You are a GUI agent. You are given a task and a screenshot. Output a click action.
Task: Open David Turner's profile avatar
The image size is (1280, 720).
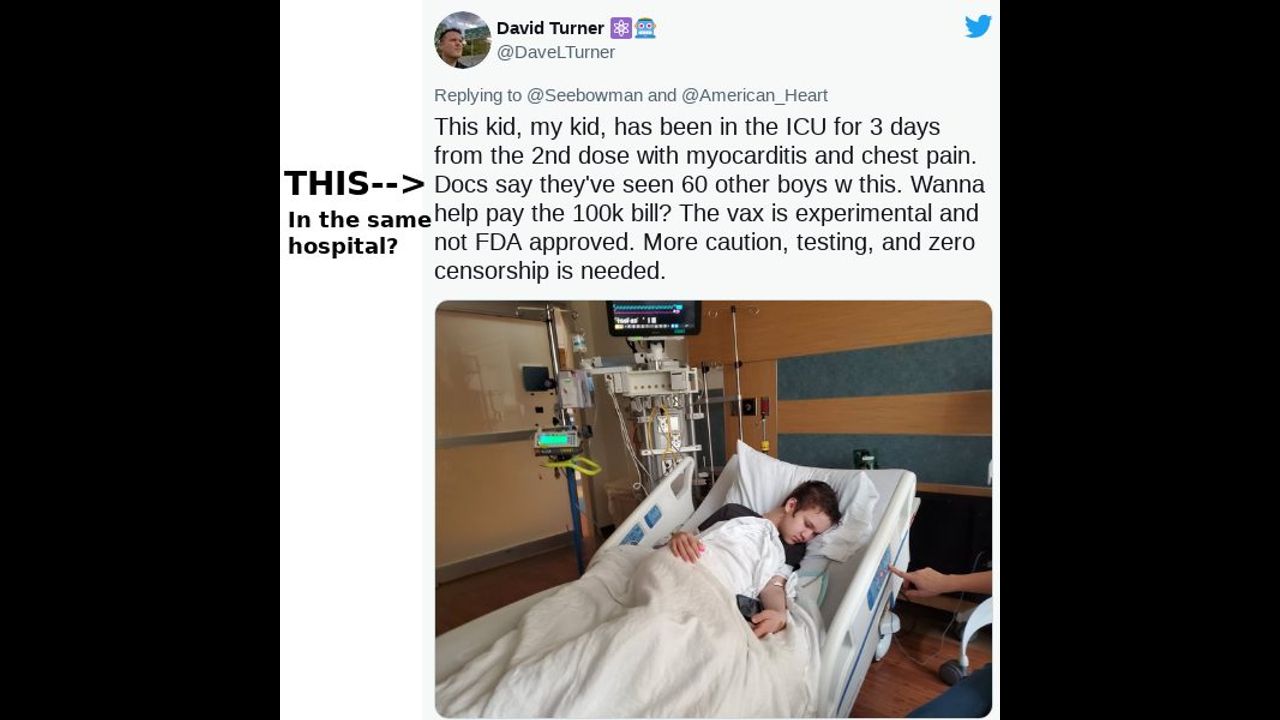(x=462, y=40)
